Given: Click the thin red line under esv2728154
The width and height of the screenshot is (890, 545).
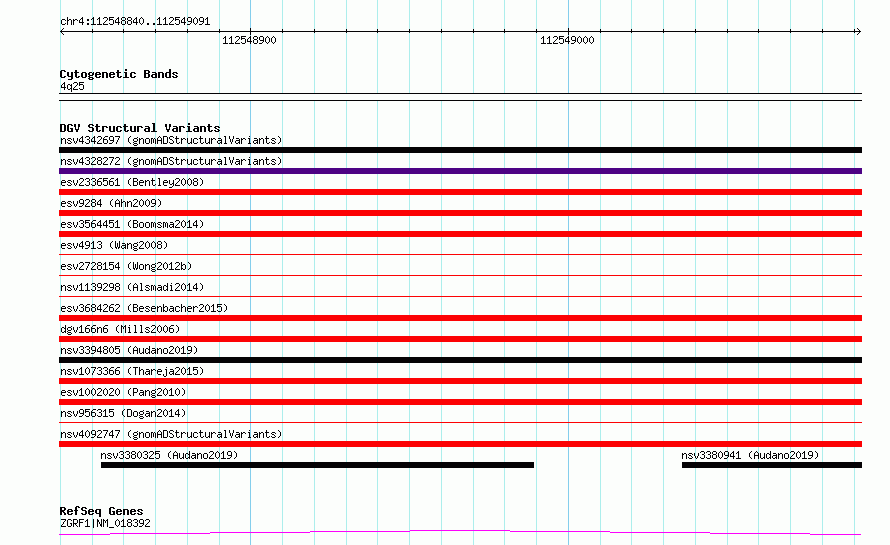Looking at the screenshot, I should click(460, 275).
